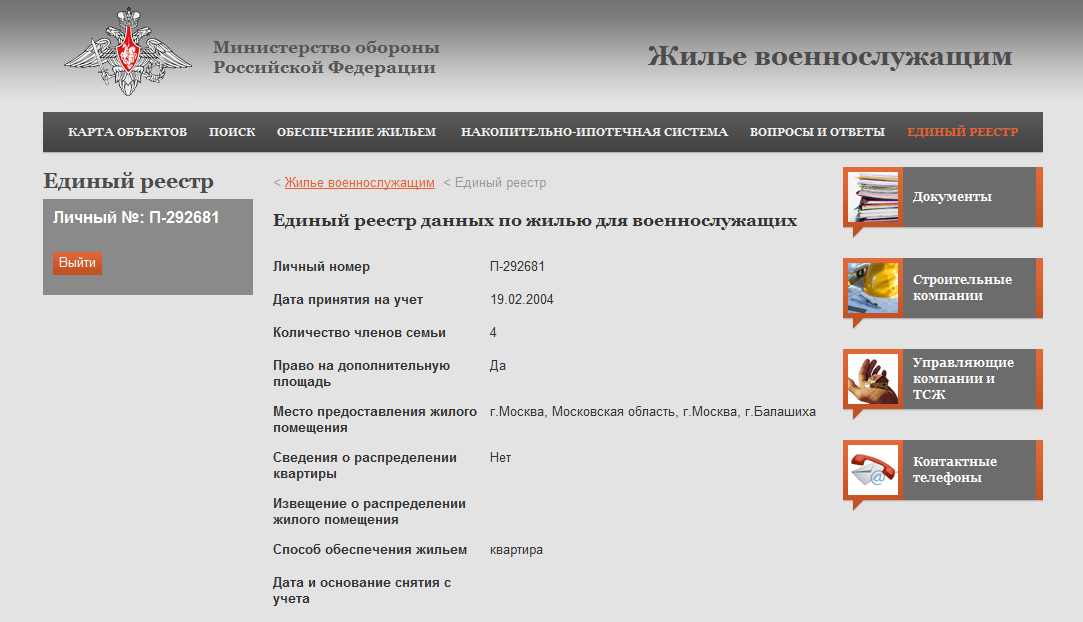Click the Строительные компании hard hat icon
The image size is (1083, 622).
coord(873,288)
